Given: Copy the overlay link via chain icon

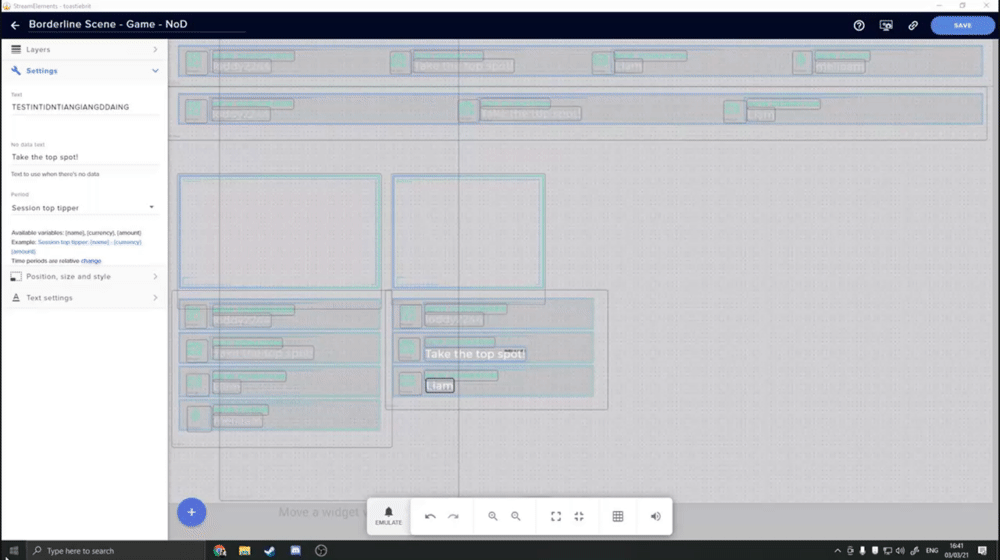Looking at the screenshot, I should [x=913, y=26].
